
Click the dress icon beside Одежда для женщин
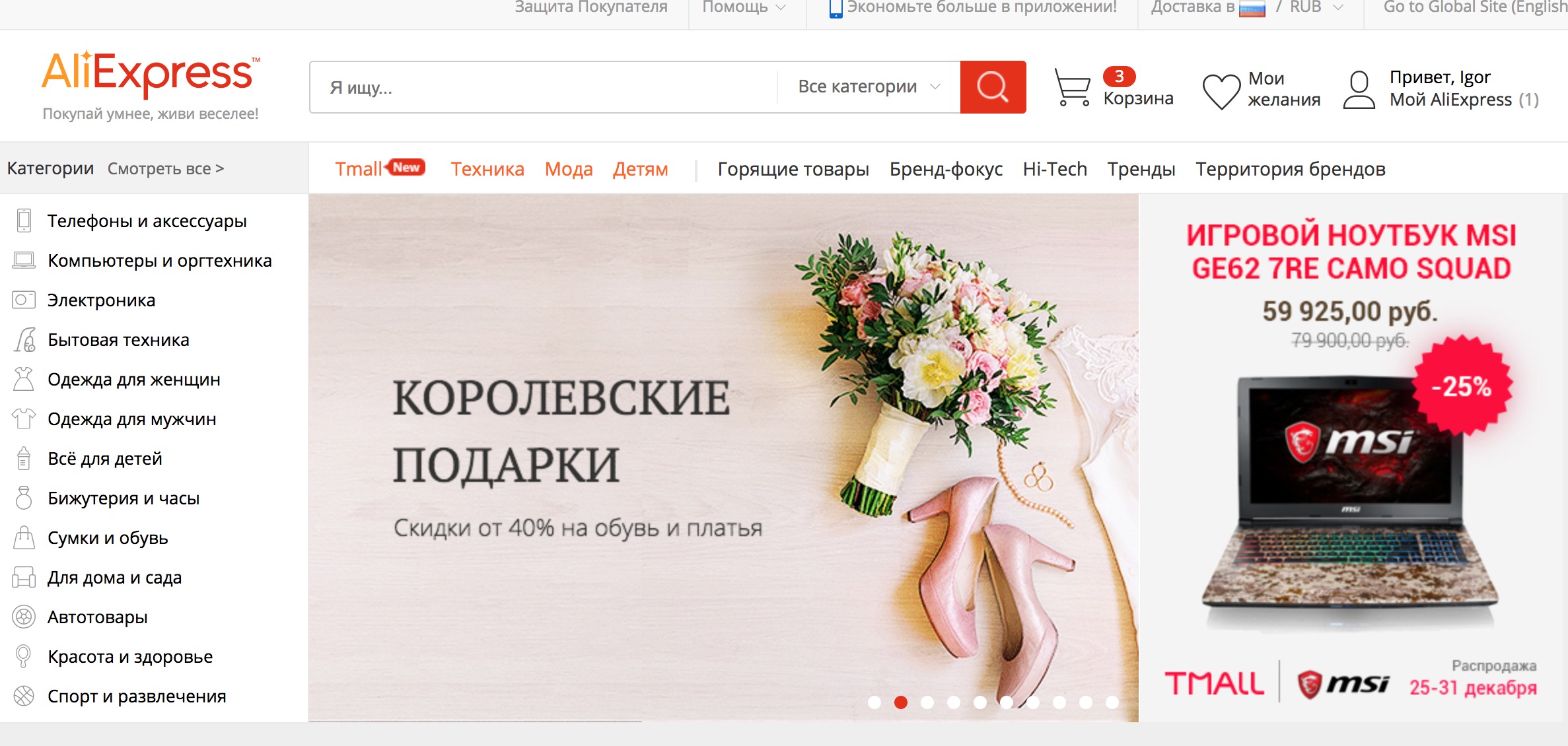click(24, 379)
